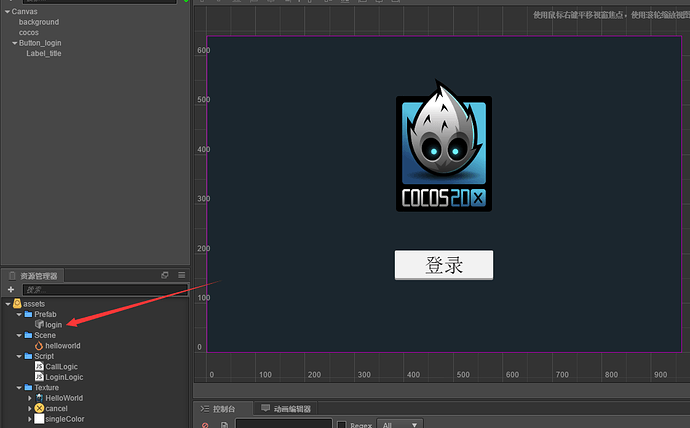This screenshot has width=690, height=428.
Task: Switch to the 控制台 console tab
Action: 224,409
